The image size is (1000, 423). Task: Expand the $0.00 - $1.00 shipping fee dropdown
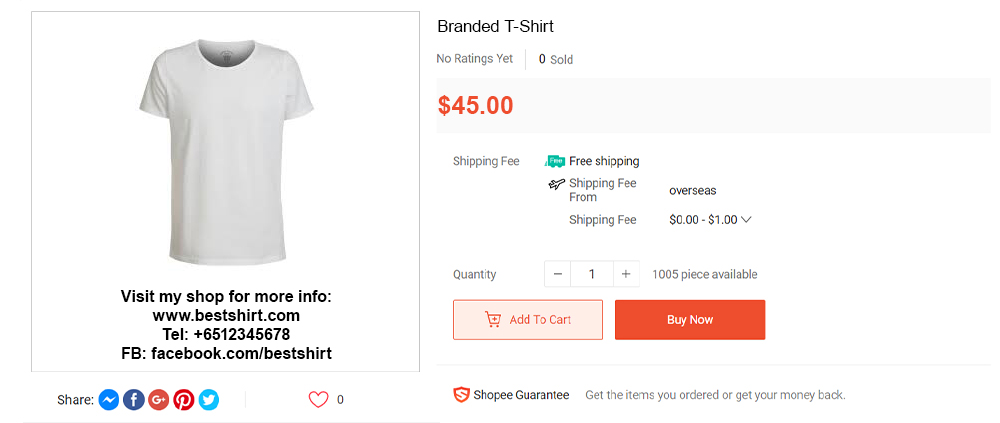click(x=746, y=220)
